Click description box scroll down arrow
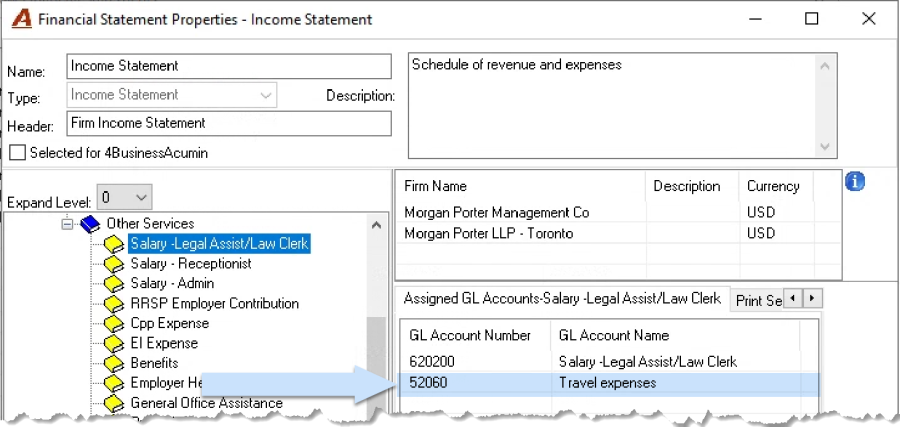The width and height of the screenshot is (900, 427). (x=825, y=146)
